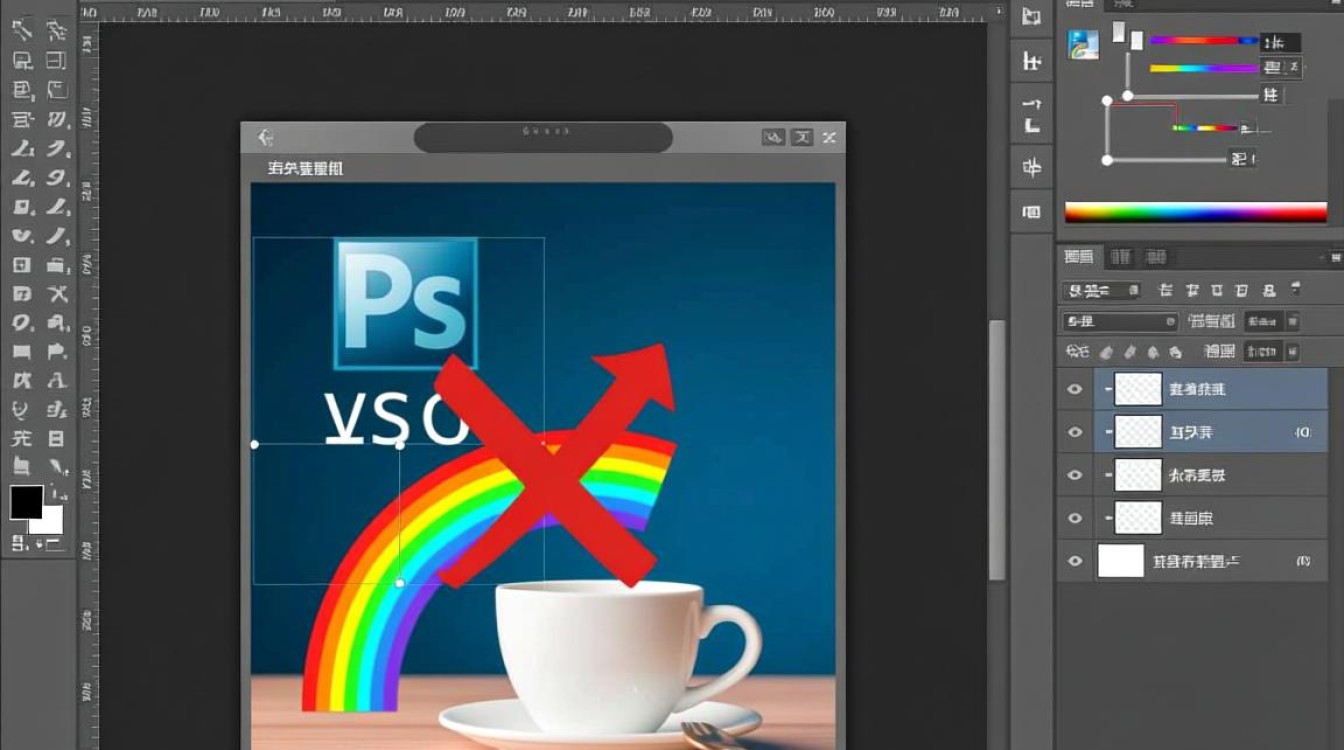Click the Ps logo on the canvas
The width and height of the screenshot is (1344, 750).
[405, 304]
